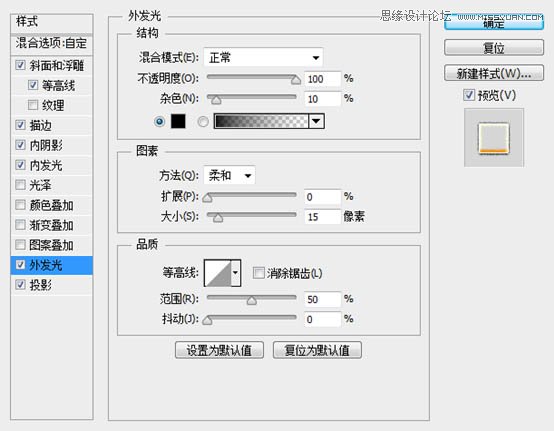Open the 光泽 style settings
The width and height of the screenshot is (554, 431).
(41, 185)
